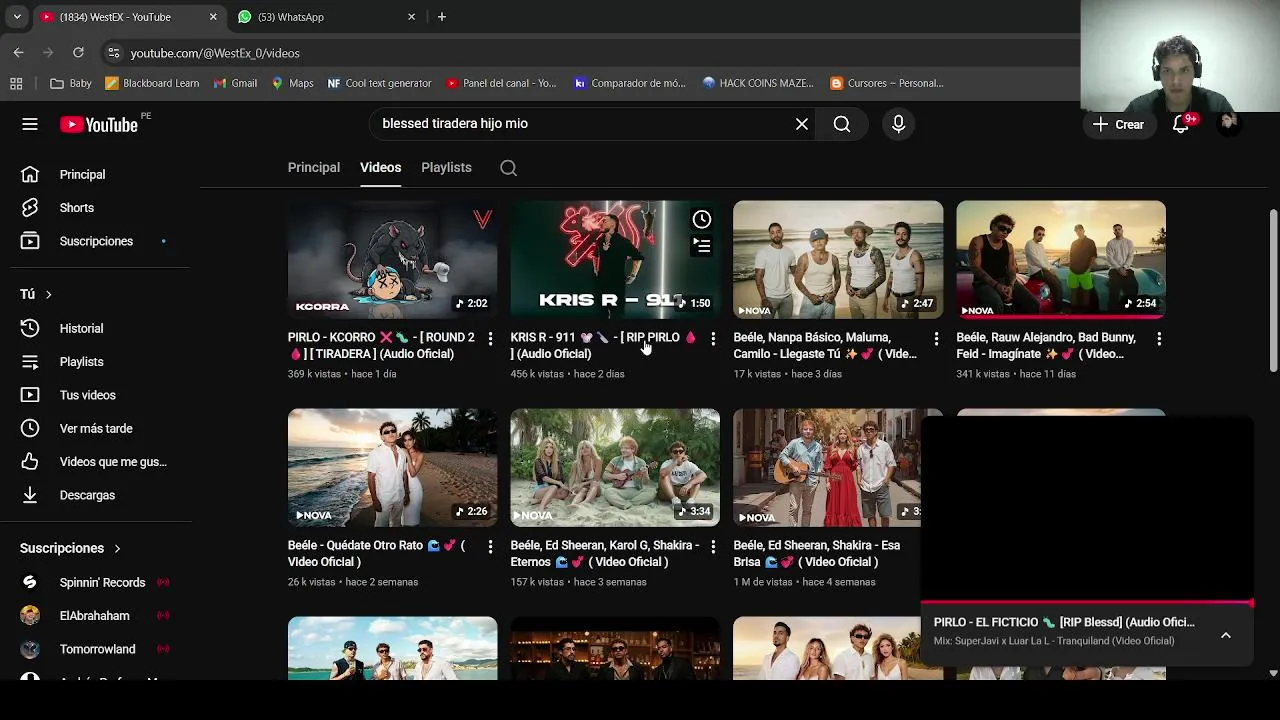Expand the miniplayer queue panel
The image size is (1280, 720).
point(1226,635)
